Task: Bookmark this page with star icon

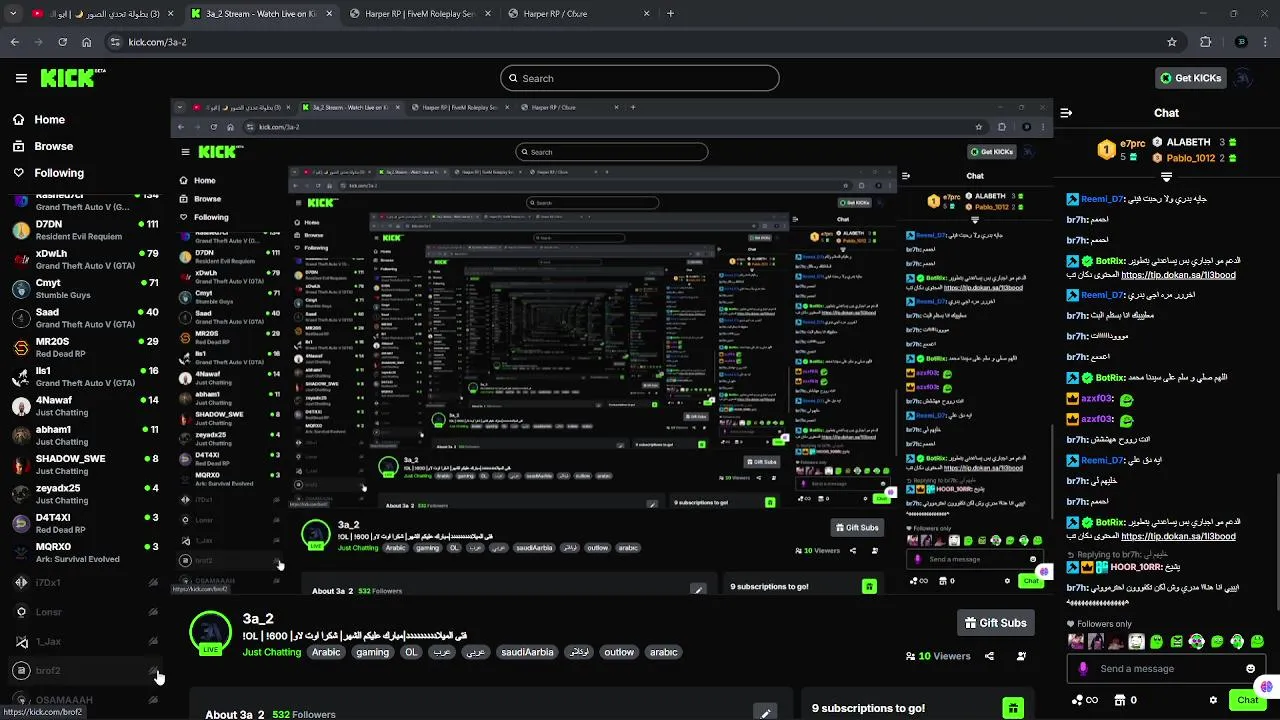Action: click(x=1172, y=42)
